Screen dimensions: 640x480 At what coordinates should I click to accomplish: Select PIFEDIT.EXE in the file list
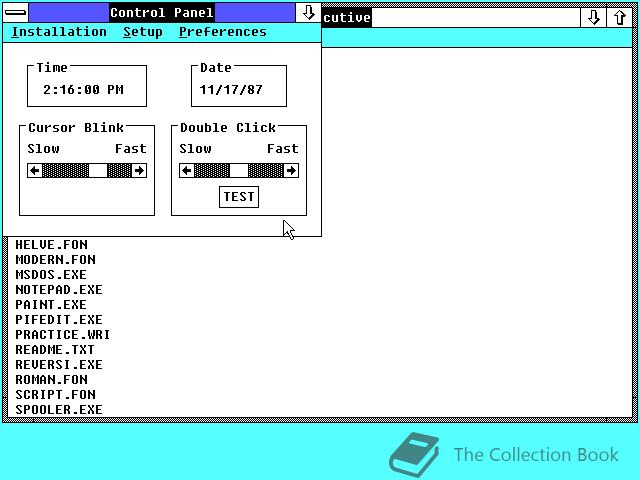point(59,320)
